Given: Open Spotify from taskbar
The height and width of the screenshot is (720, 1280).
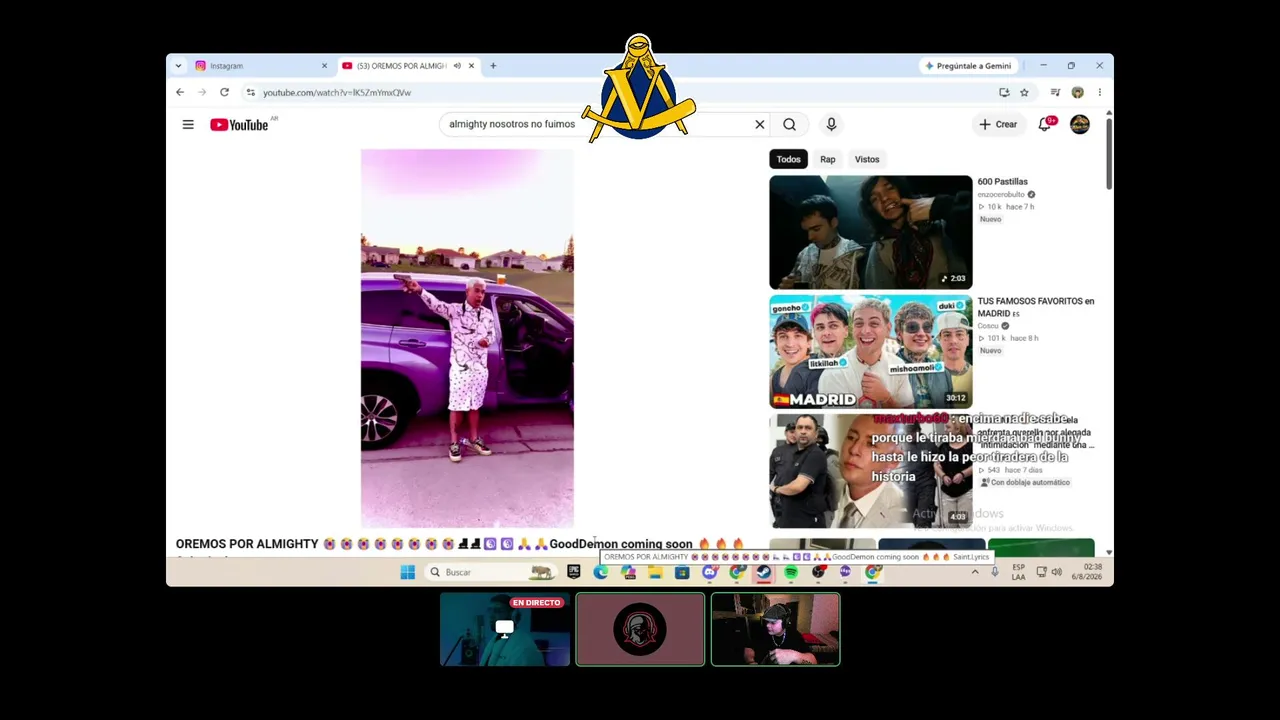Looking at the screenshot, I should coord(791,572).
